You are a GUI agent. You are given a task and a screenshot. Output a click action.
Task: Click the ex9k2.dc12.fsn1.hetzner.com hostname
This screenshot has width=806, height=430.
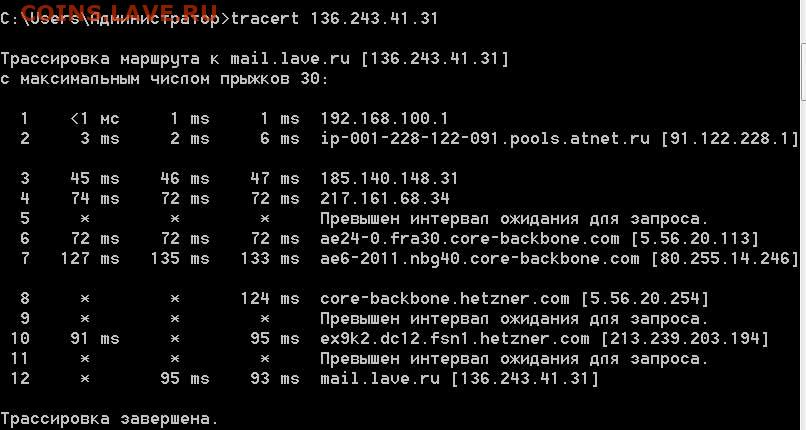(x=454, y=339)
